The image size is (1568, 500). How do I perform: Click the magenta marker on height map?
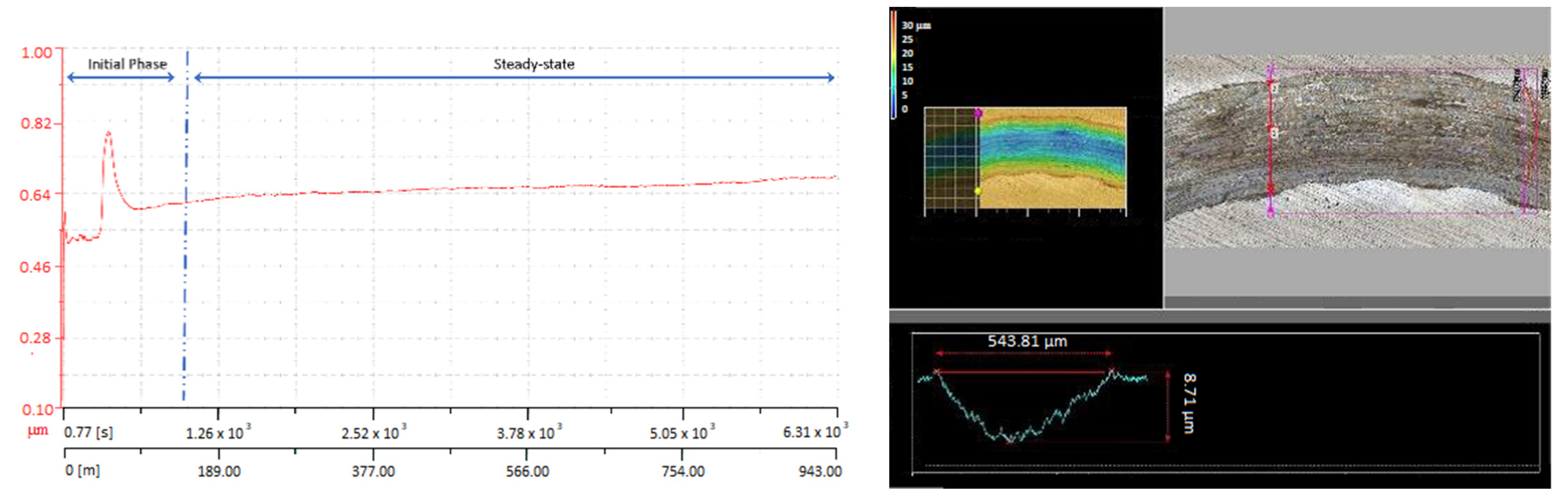tap(978, 113)
